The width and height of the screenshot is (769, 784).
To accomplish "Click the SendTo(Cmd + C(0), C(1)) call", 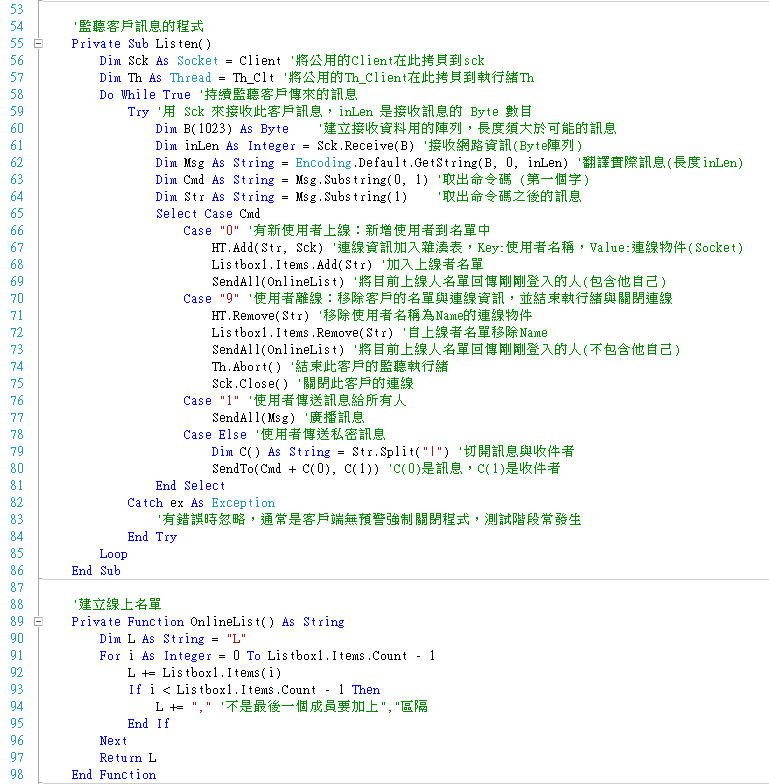I will (297, 469).
